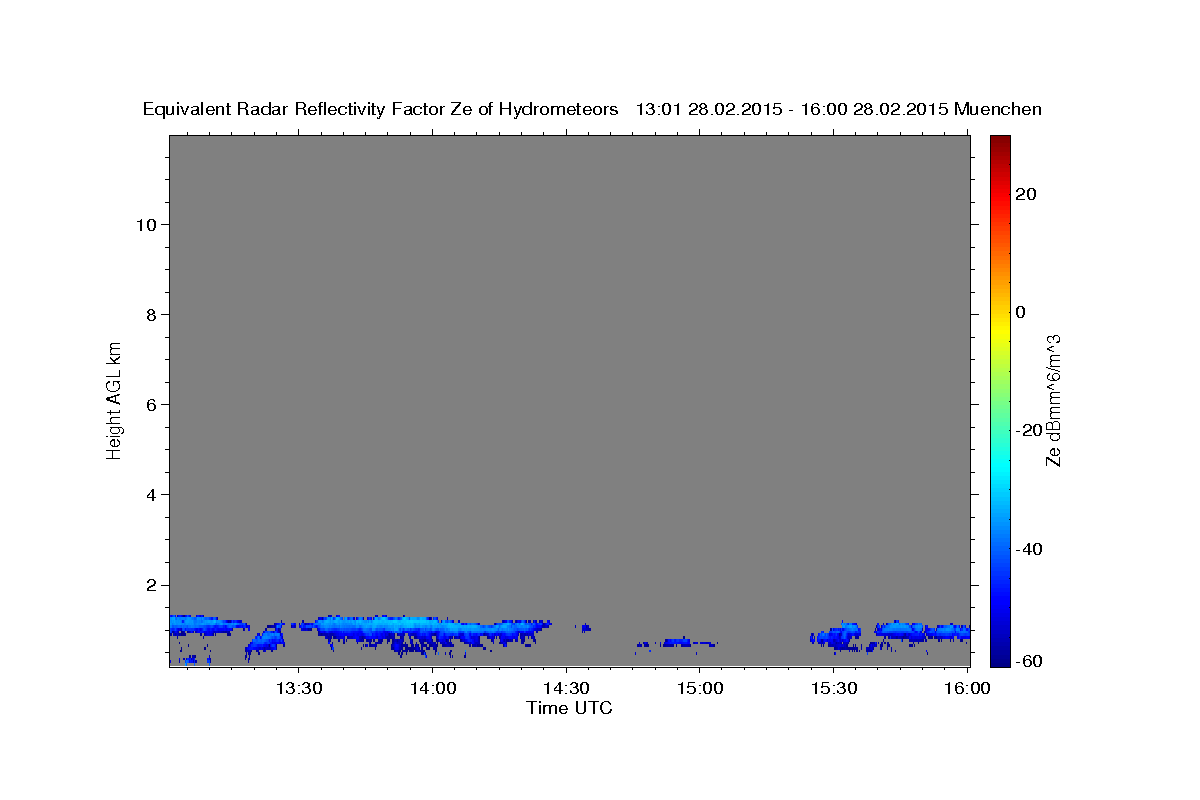Click the height tick label '8'
The image size is (1200, 800).
tap(151, 314)
